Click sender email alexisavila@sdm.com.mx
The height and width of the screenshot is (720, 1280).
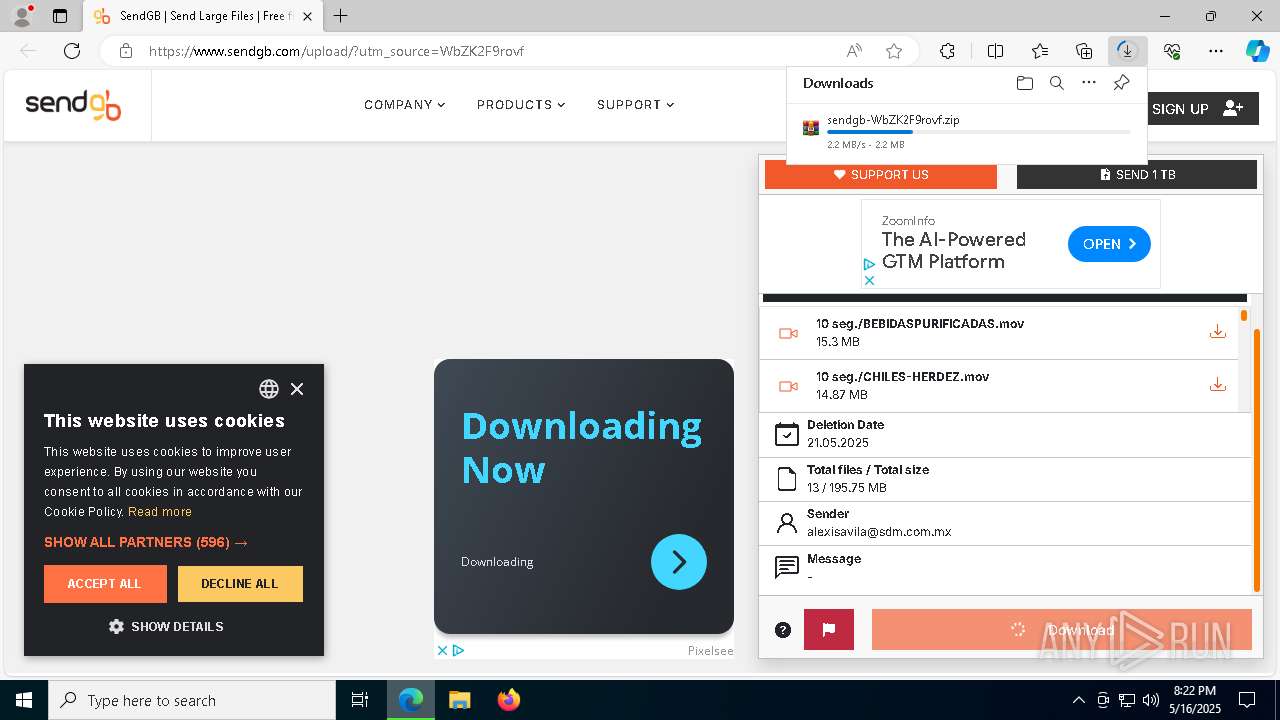click(879, 532)
